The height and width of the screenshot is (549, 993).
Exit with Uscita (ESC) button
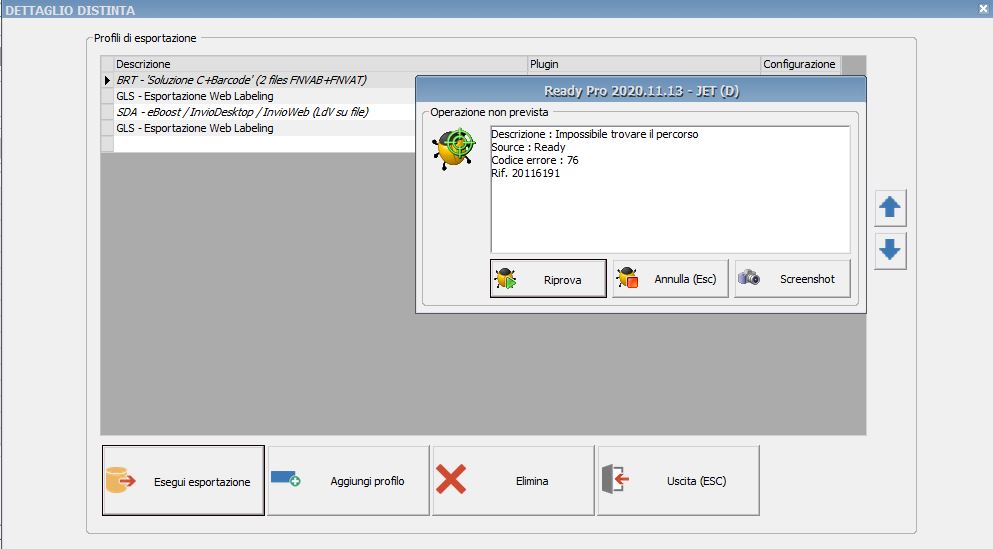[678, 481]
